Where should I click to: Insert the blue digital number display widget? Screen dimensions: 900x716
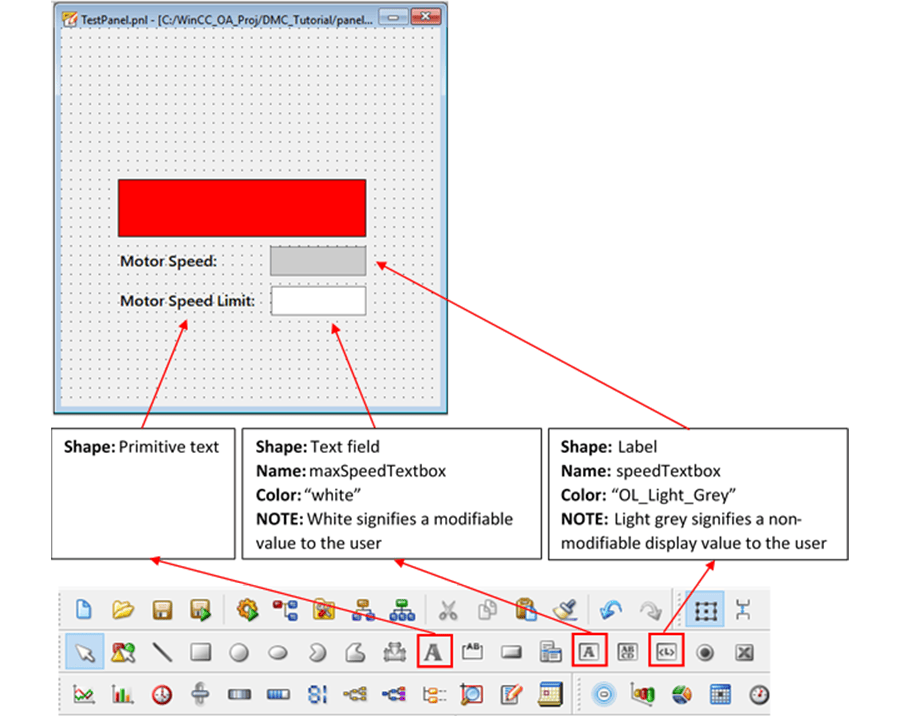coord(317,695)
